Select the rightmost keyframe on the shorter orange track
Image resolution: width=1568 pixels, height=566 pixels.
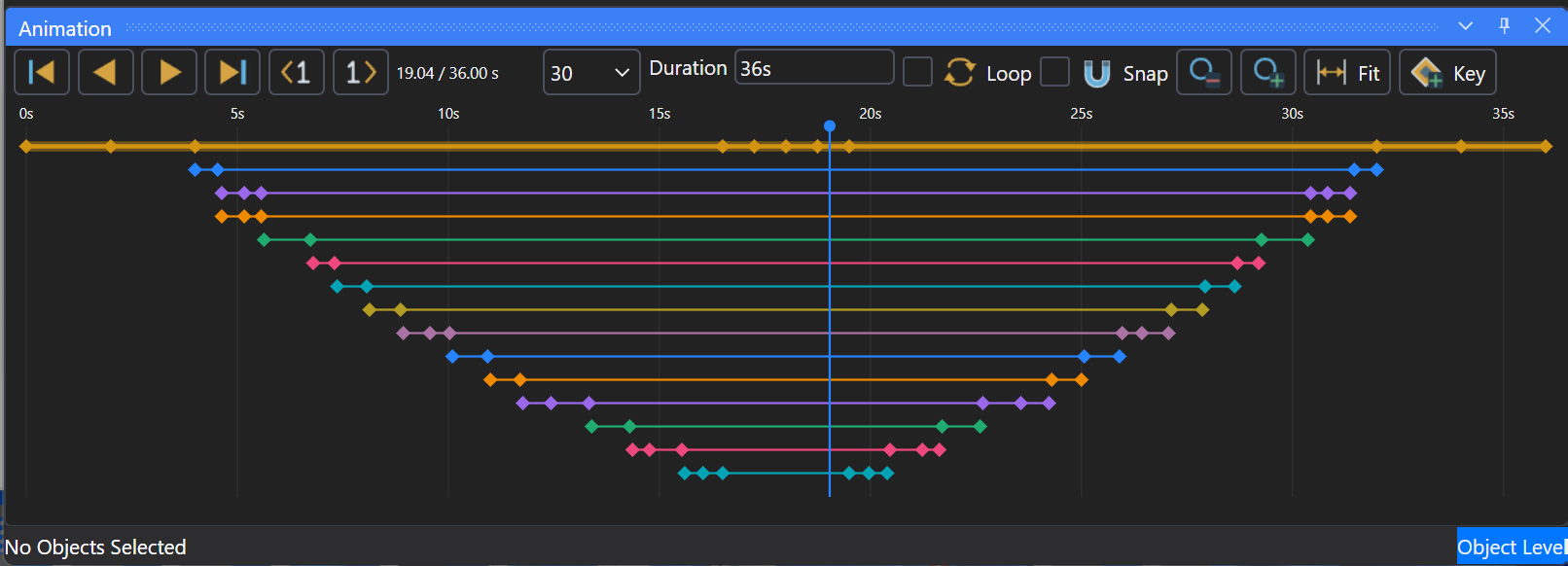(1082, 380)
